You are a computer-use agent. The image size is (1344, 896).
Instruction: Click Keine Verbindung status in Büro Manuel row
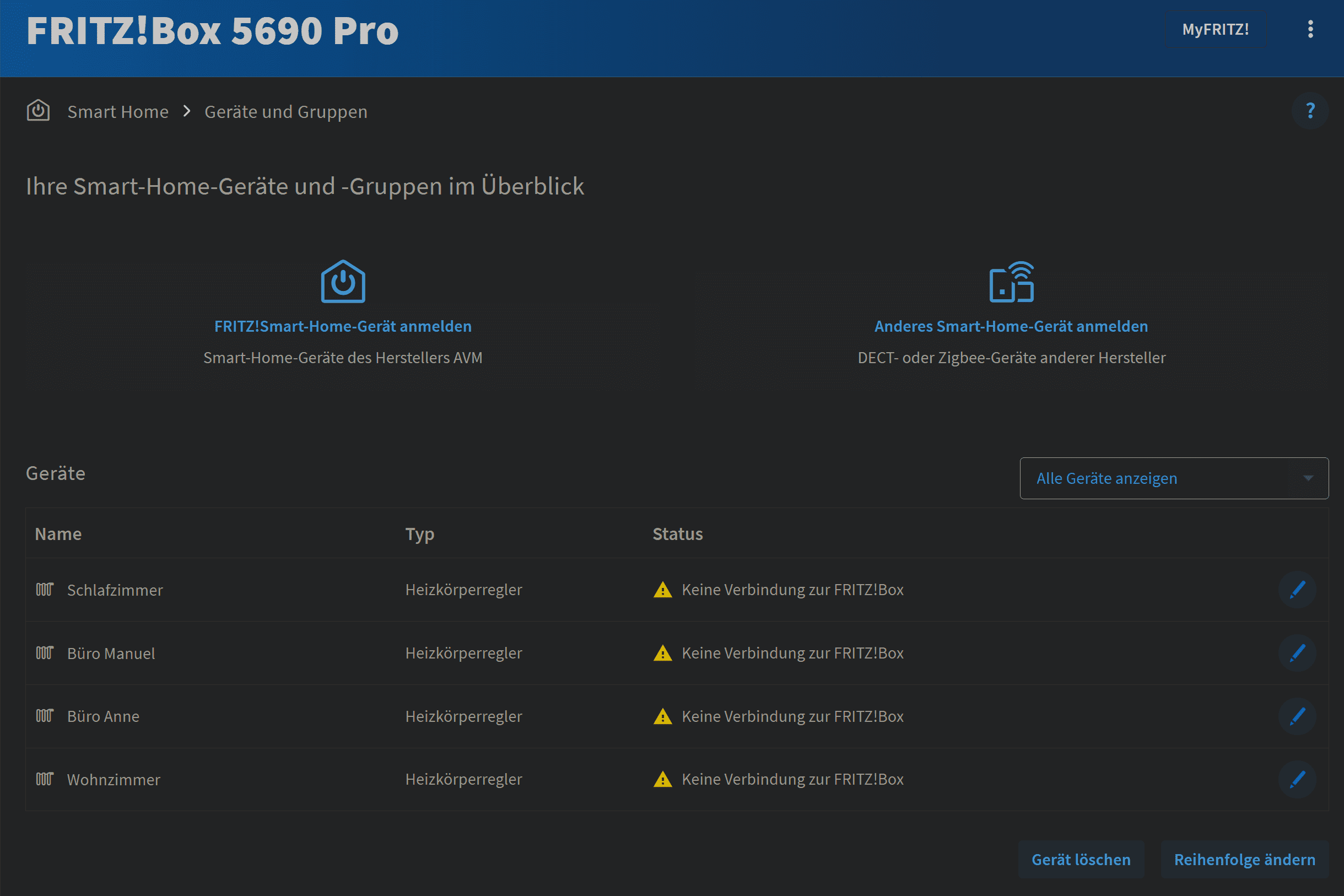[x=792, y=653]
